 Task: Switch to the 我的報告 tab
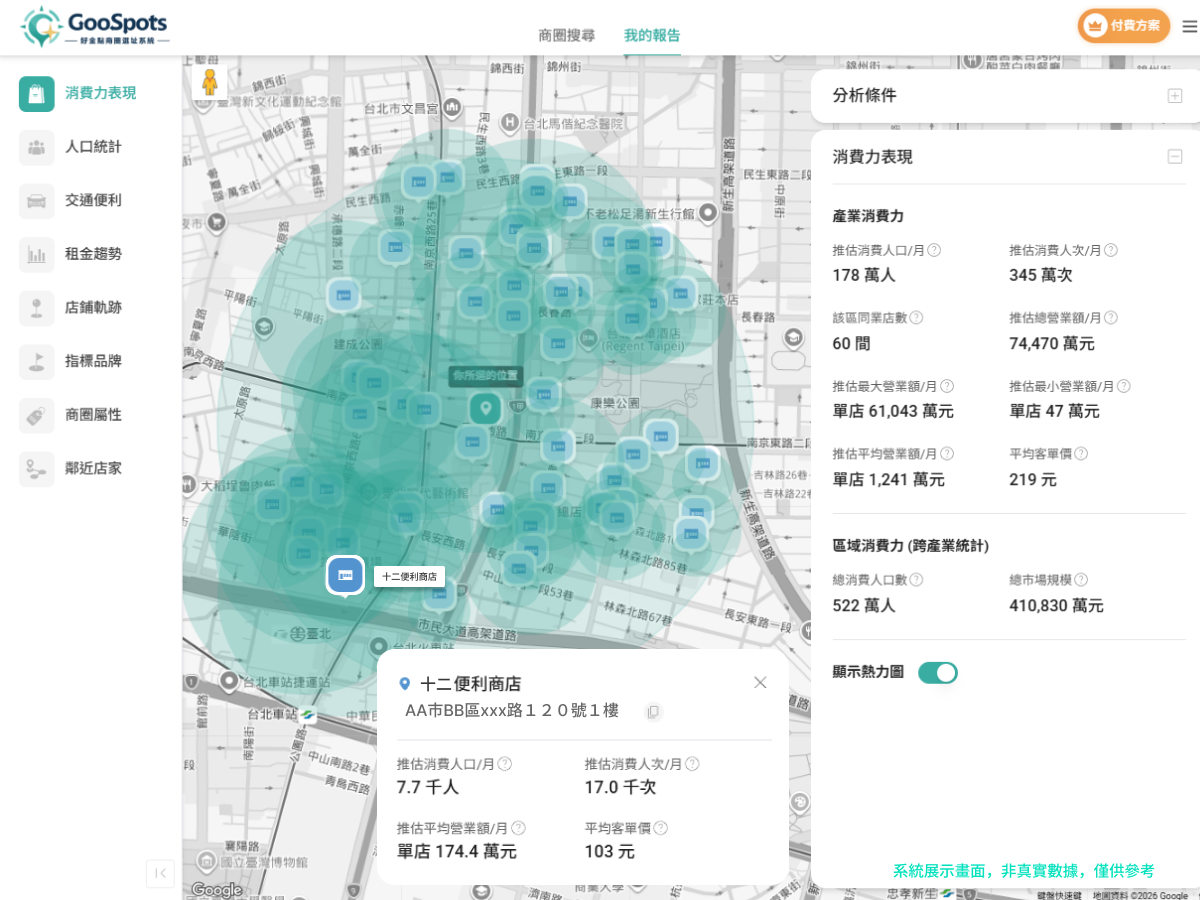tap(652, 35)
